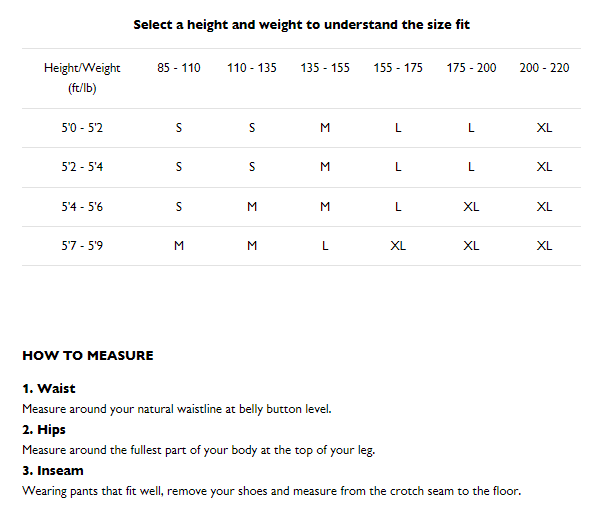Select the 5'7 - 5'9 height row label
The image size is (610, 508).
82,246
